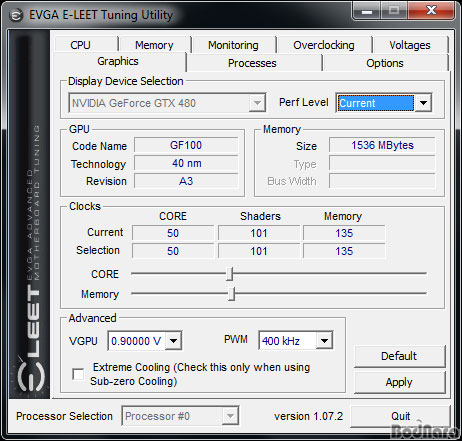
Task: Open the Options tab
Action: [x=385, y=63]
